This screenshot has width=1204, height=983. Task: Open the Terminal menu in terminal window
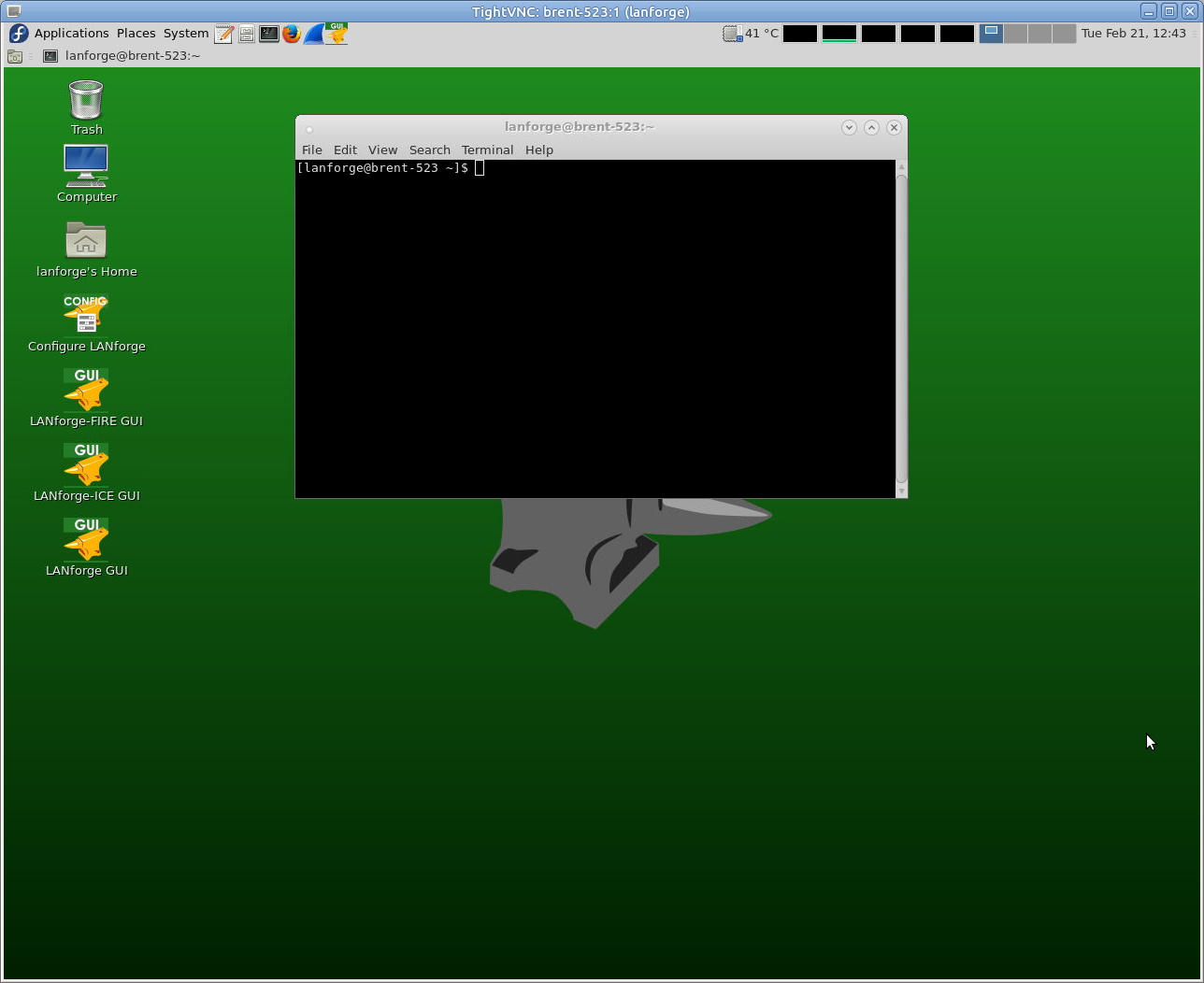coord(487,150)
